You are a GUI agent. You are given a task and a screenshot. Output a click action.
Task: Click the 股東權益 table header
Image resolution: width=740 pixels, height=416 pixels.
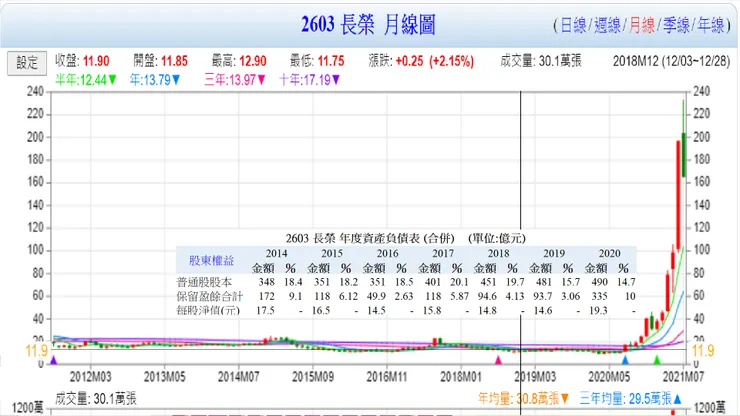(x=211, y=260)
